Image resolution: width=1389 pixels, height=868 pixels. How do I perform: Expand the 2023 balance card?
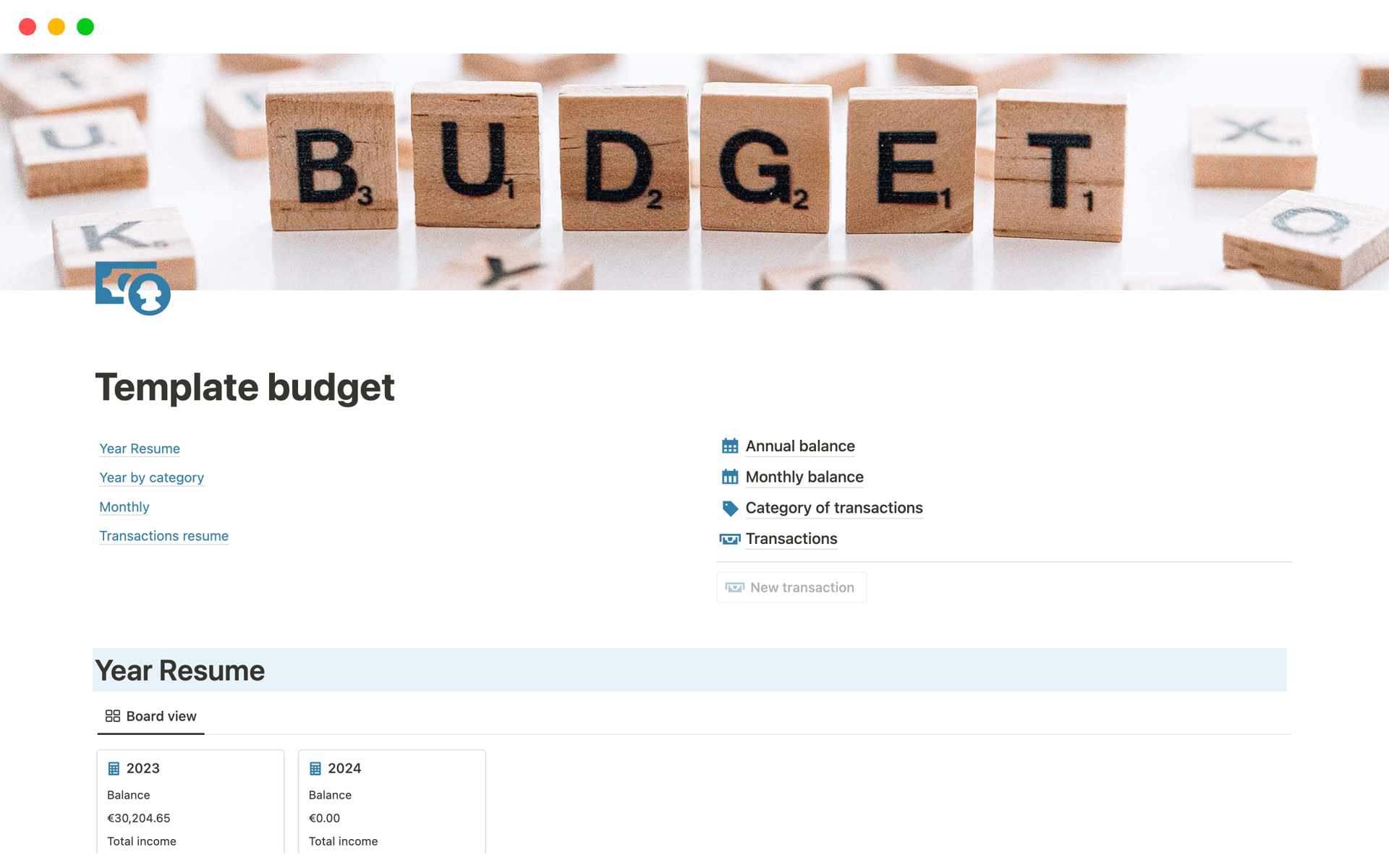pos(141,767)
